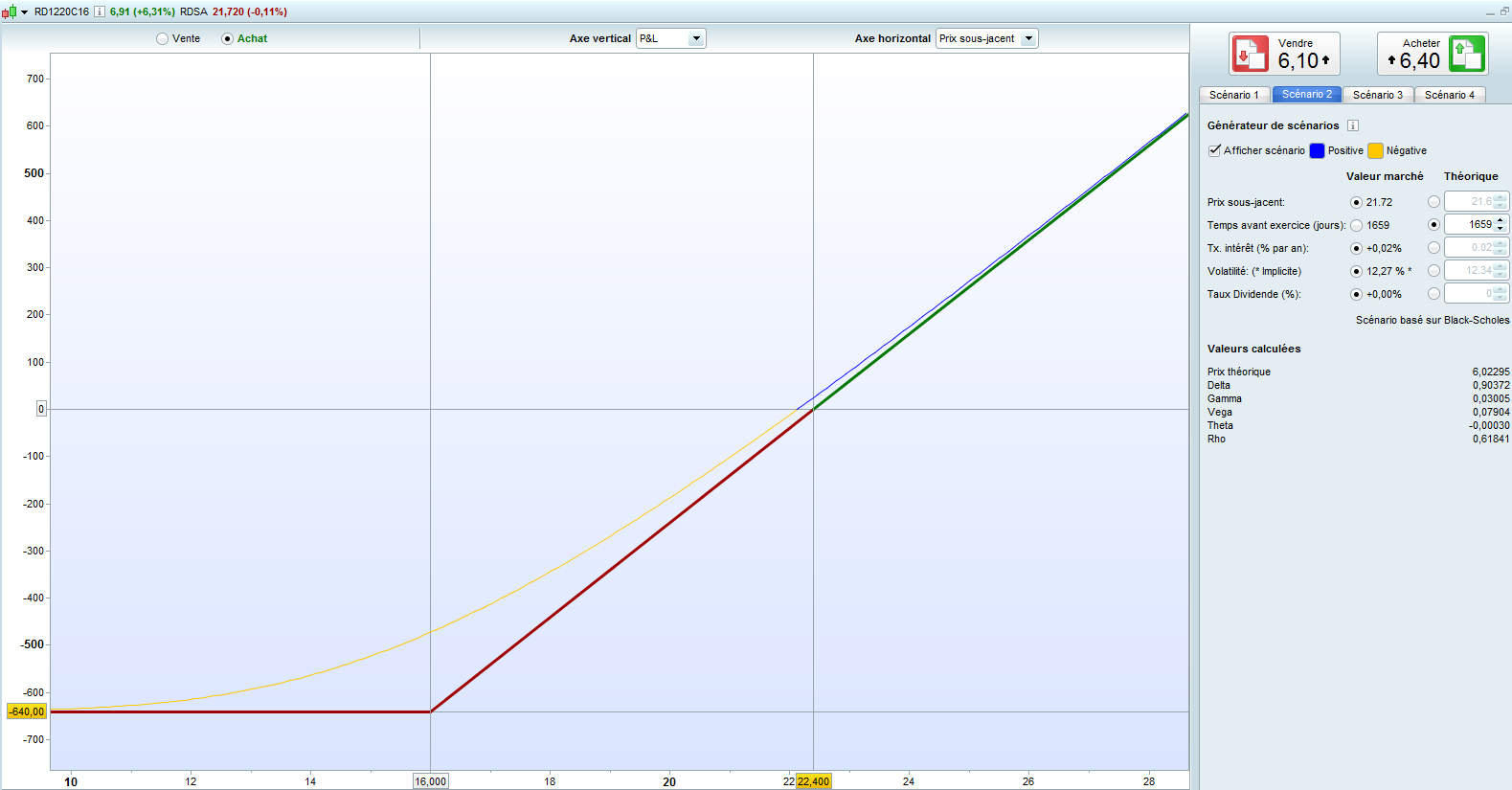The width and height of the screenshot is (1512, 790).
Task: Select market value for Temps avant exercice
Action: coord(1356,225)
